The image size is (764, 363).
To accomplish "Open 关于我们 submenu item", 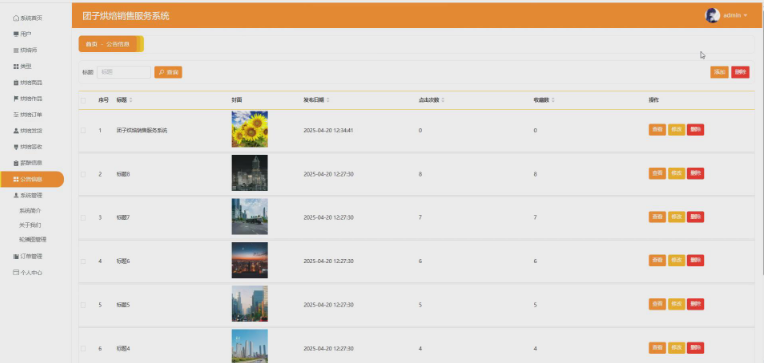I will click(30, 225).
